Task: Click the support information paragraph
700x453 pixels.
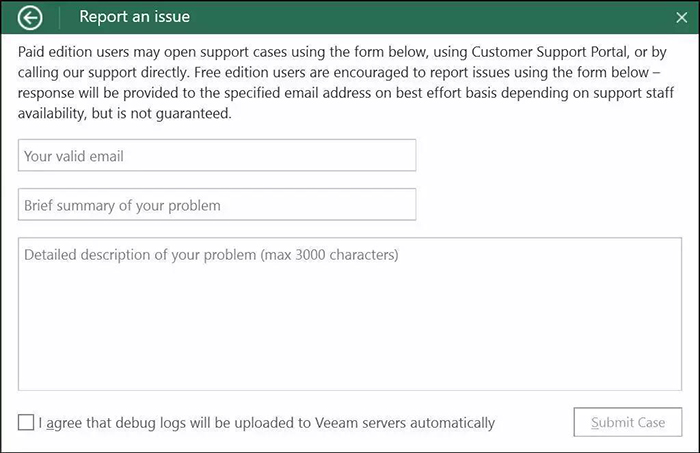Action: (x=346, y=83)
